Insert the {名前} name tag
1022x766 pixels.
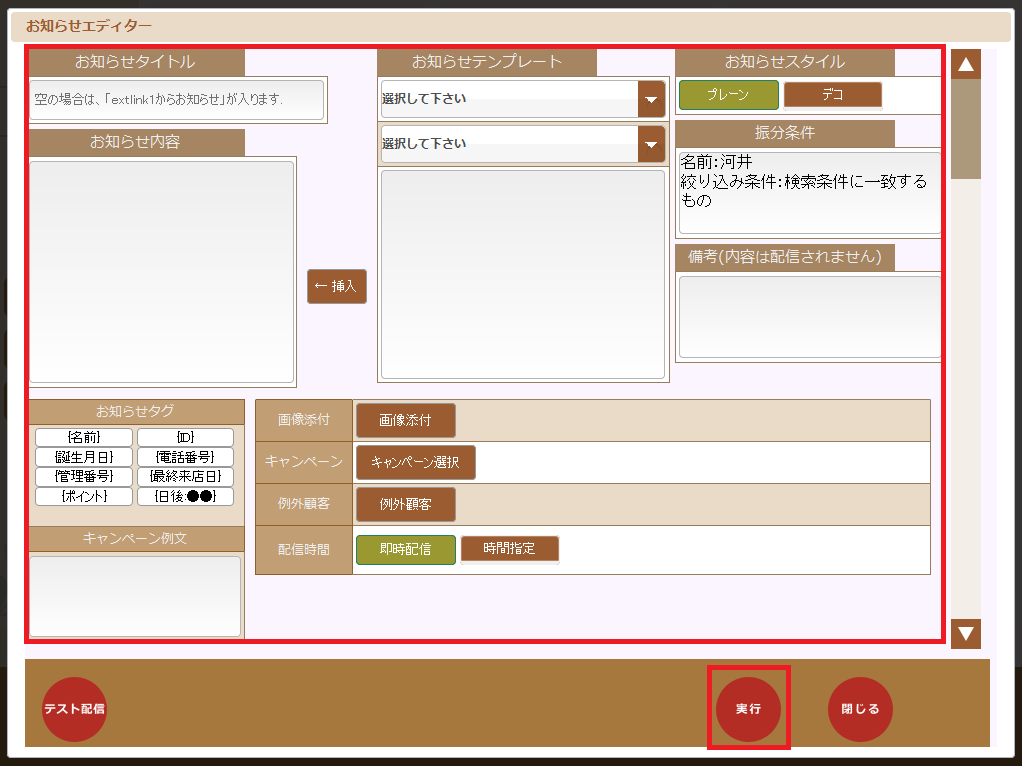[x=83, y=437]
